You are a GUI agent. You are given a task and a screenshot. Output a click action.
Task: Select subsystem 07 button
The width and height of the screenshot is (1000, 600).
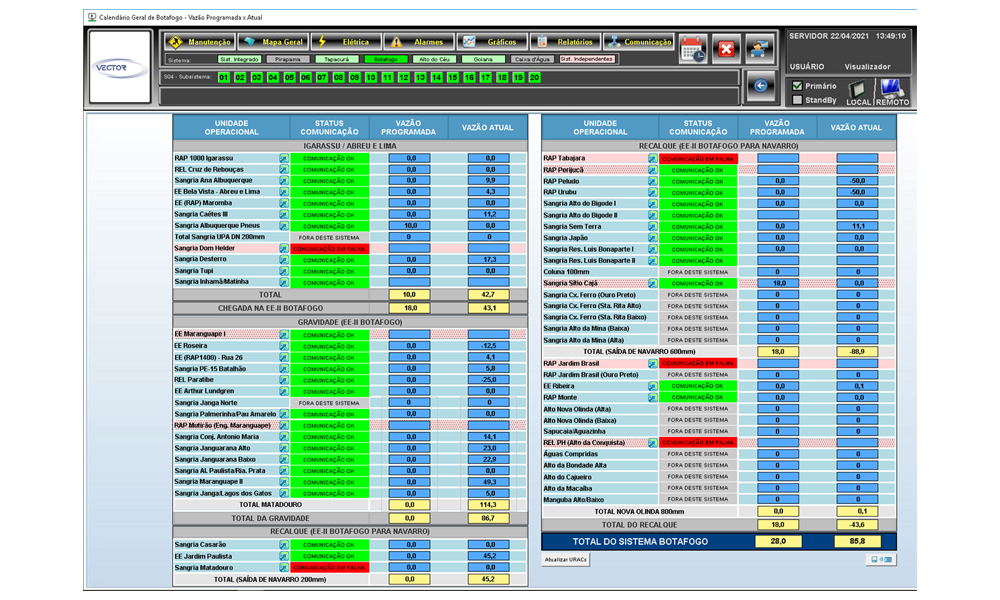click(322, 77)
